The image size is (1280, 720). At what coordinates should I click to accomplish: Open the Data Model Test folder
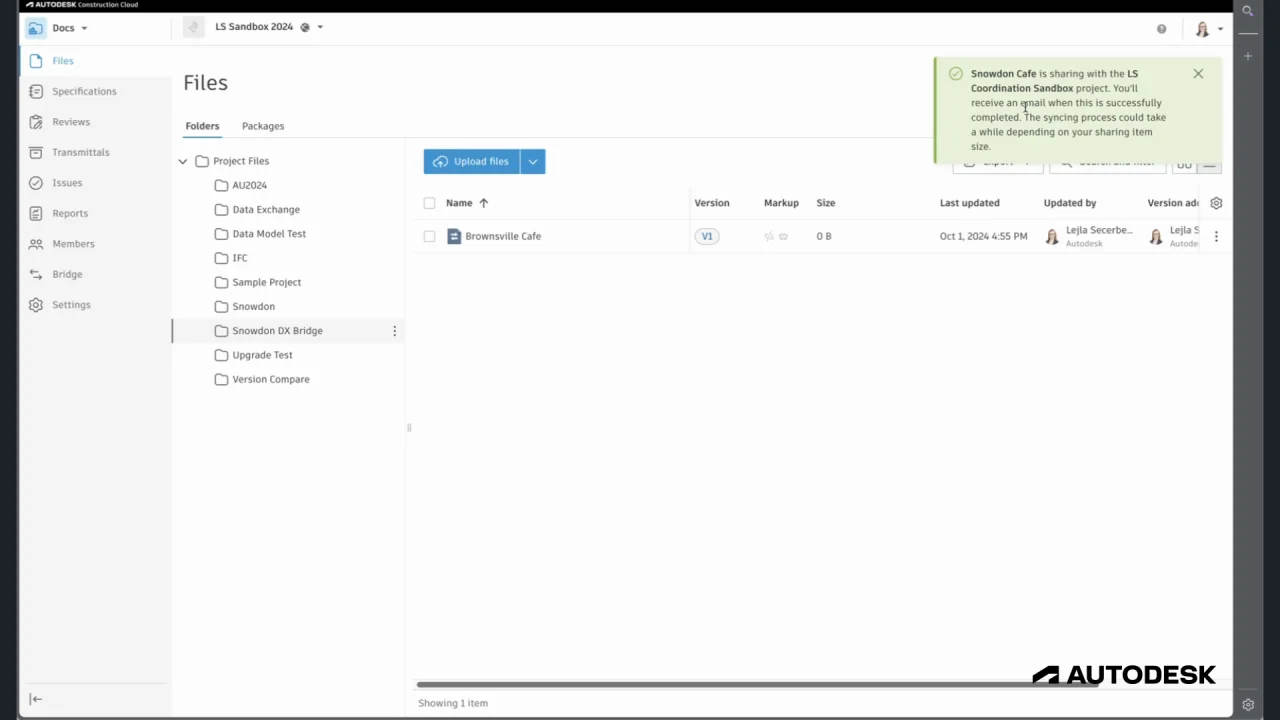click(269, 234)
